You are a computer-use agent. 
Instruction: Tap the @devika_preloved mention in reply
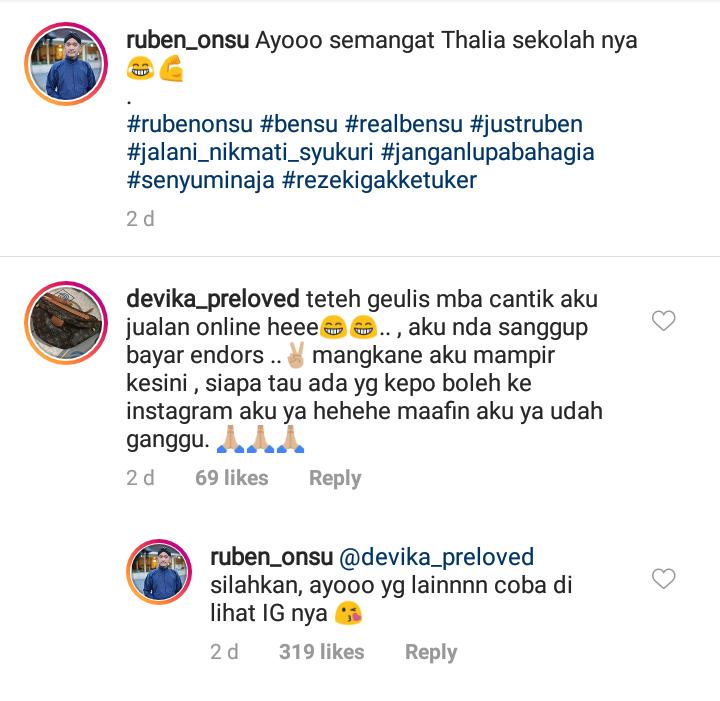436,557
